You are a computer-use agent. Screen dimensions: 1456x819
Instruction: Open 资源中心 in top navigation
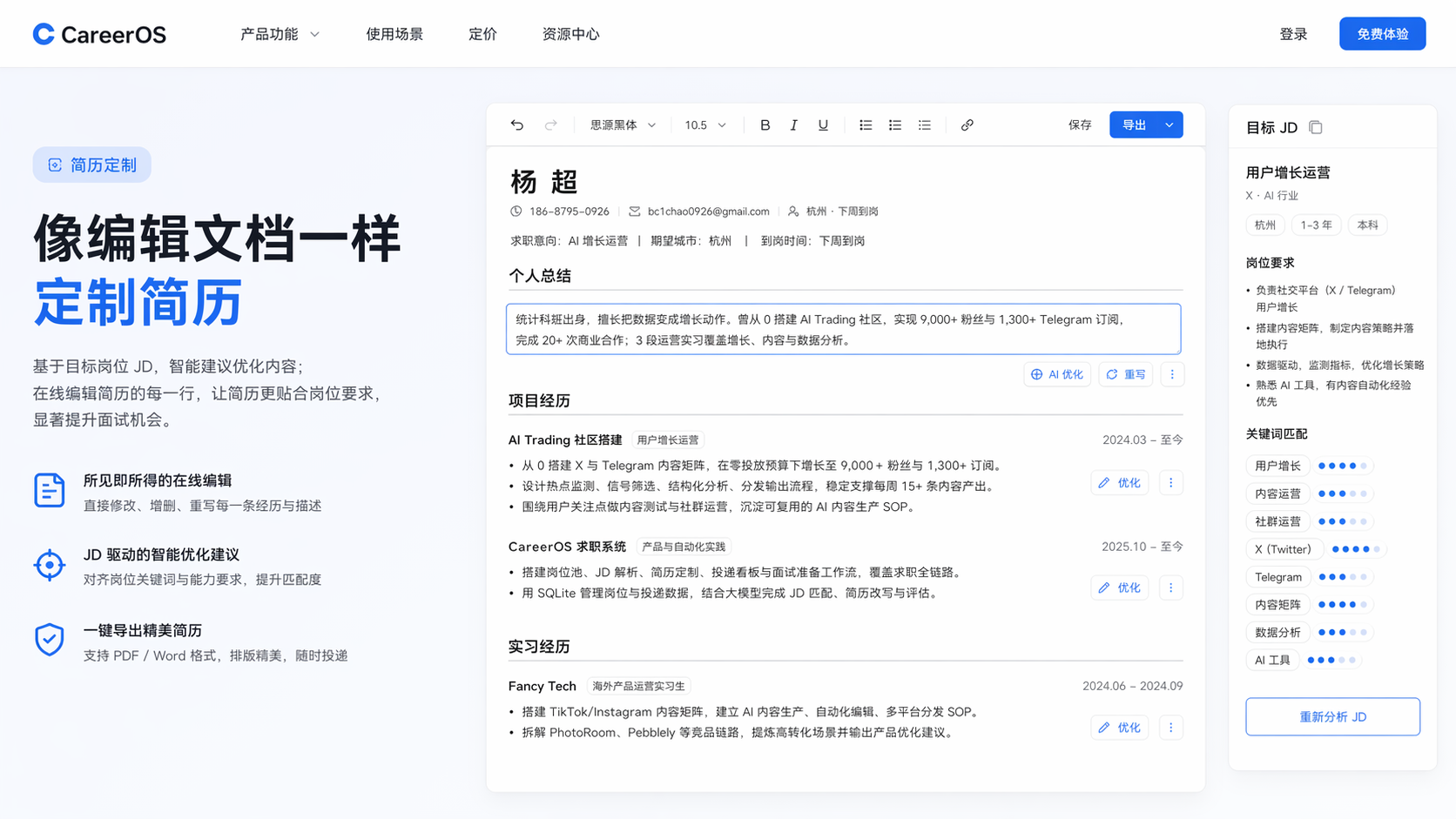coord(570,34)
